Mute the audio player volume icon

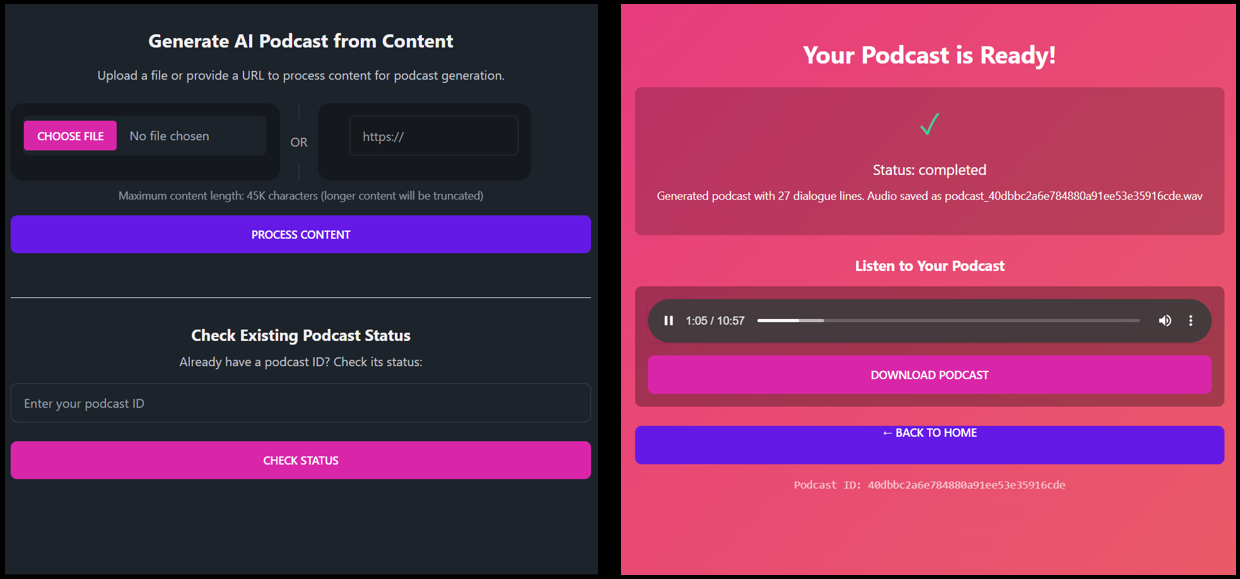[1165, 321]
